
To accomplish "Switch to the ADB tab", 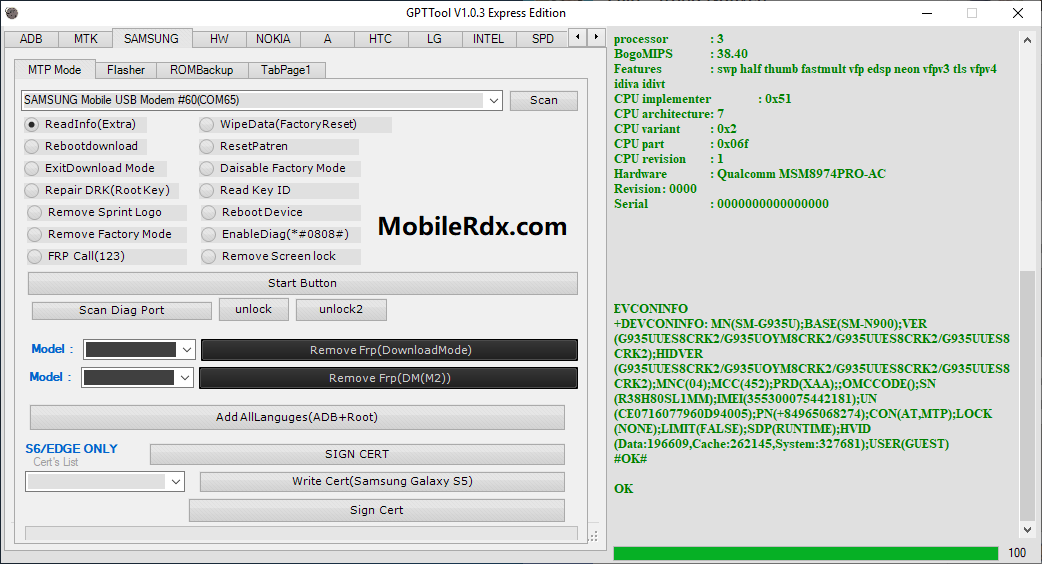I will coord(31,39).
